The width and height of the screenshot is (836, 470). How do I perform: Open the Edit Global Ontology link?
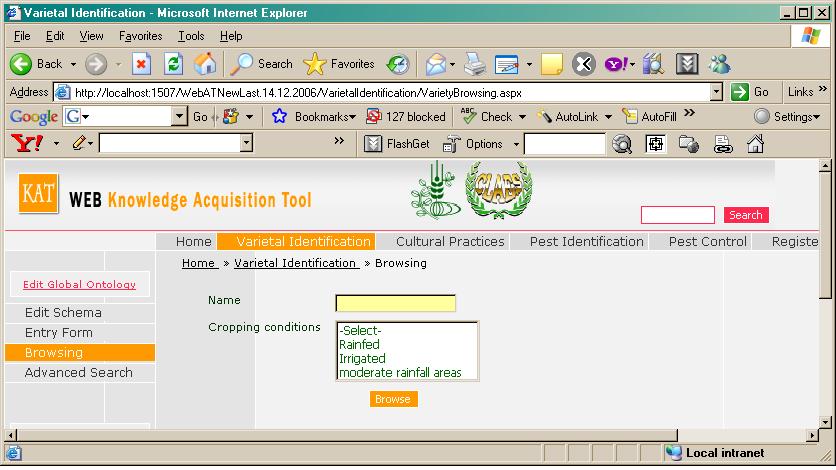click(79, 285)
